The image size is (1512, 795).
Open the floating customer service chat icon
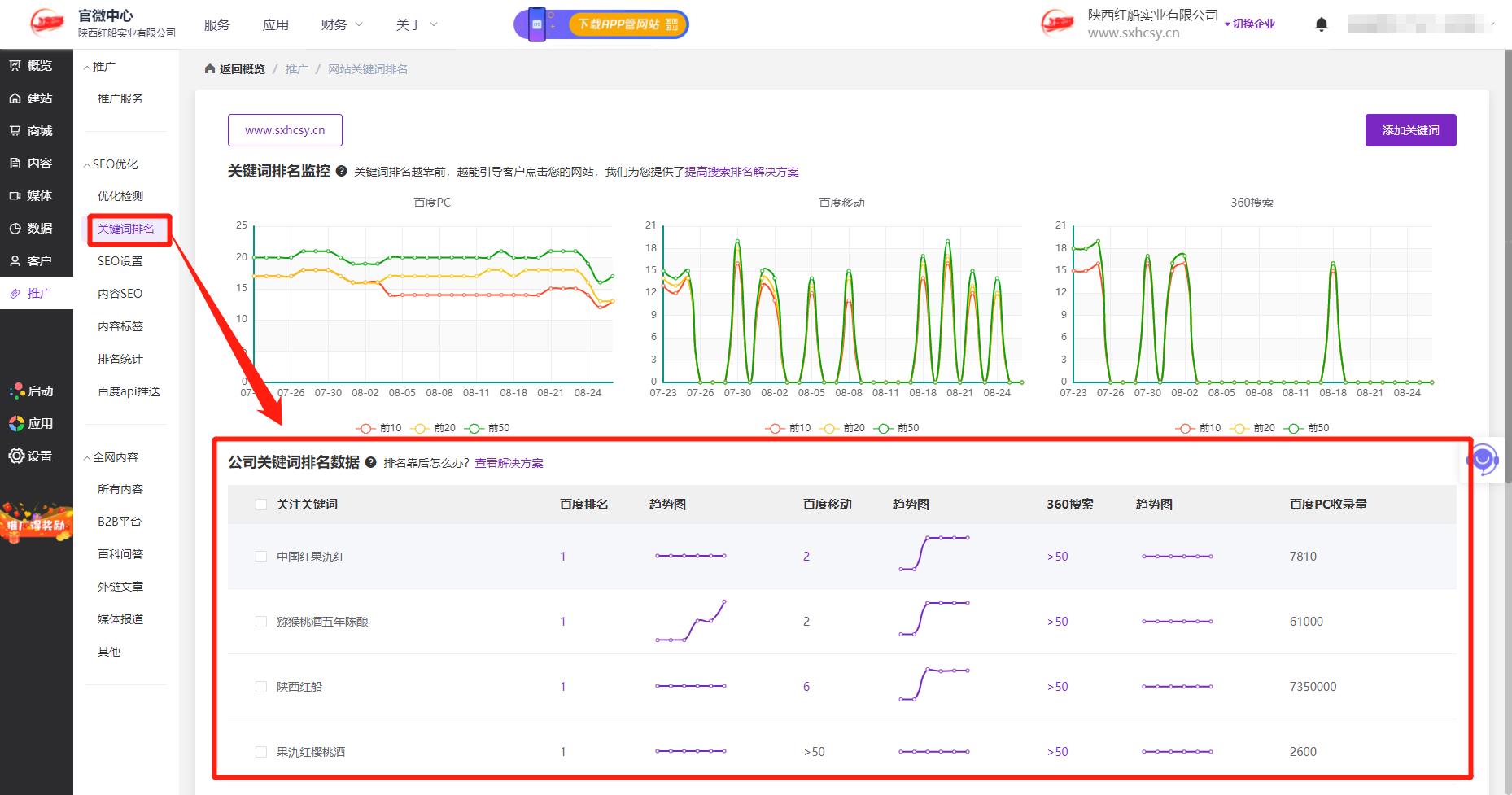1483,460
